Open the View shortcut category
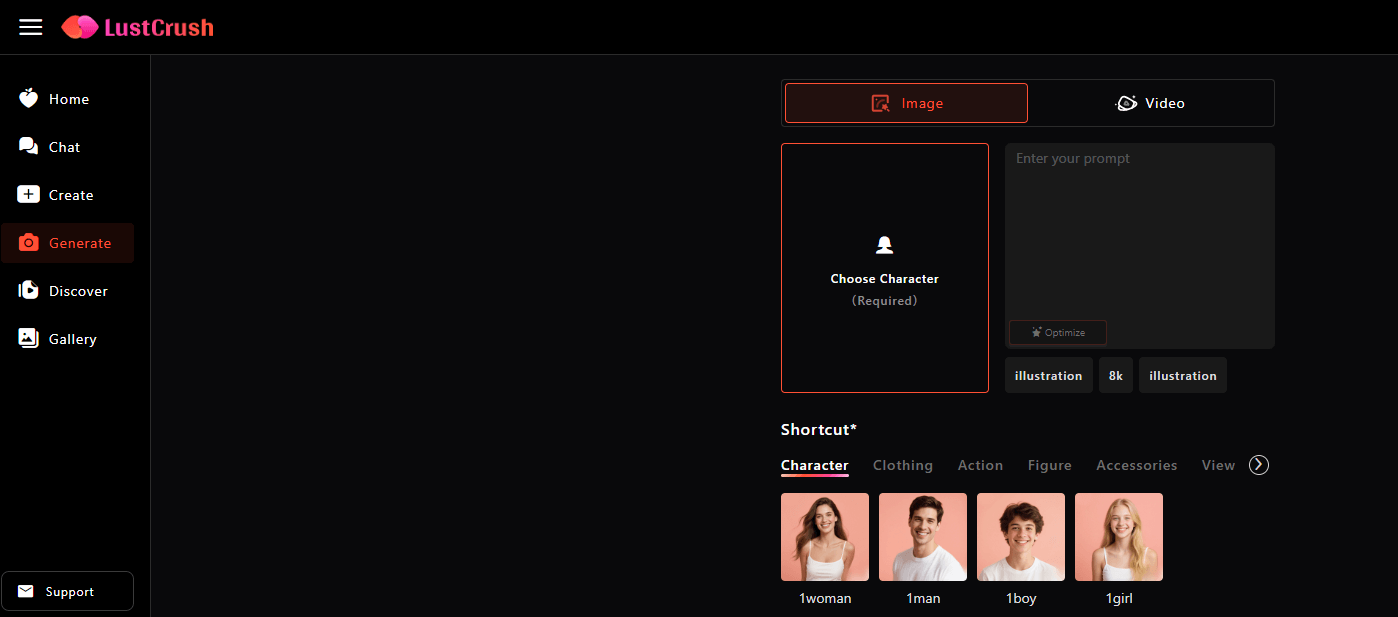The image size is (1398, 617). coord(1218,464)
